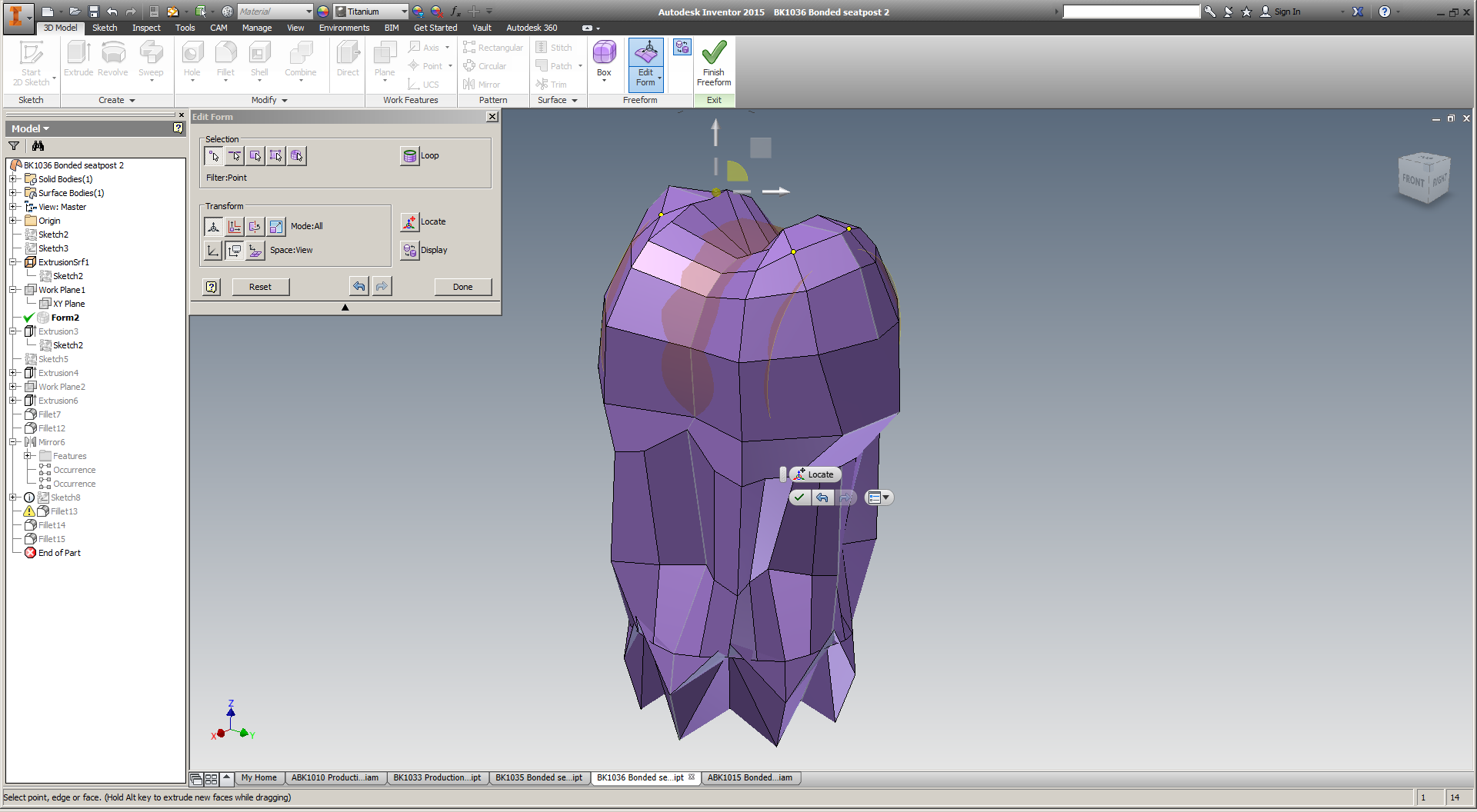1477x812 pixels.
Task: Click the appearance color wheel icon
Action: pyautogui.click(x=323, y=12)
